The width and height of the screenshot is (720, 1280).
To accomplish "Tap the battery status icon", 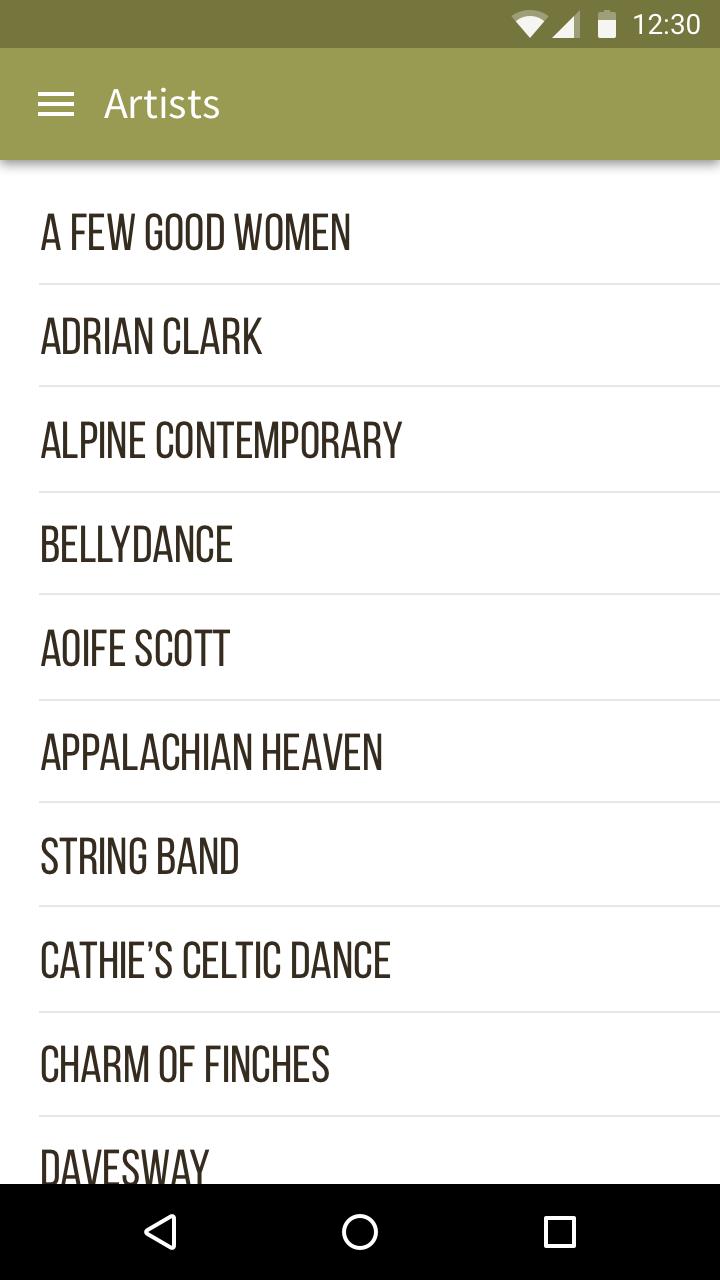I will (608, 24).
